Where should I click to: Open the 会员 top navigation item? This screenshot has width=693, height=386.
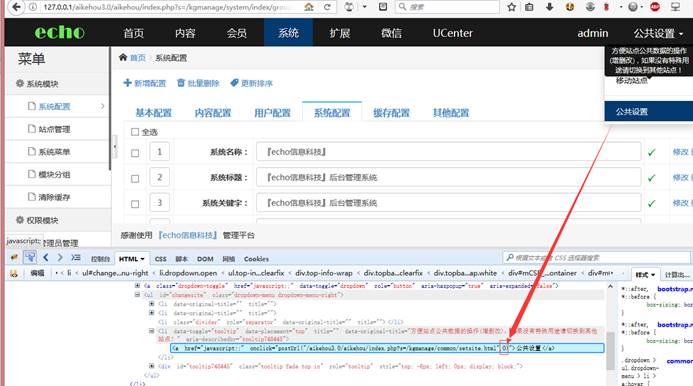(x=236, y=33)
